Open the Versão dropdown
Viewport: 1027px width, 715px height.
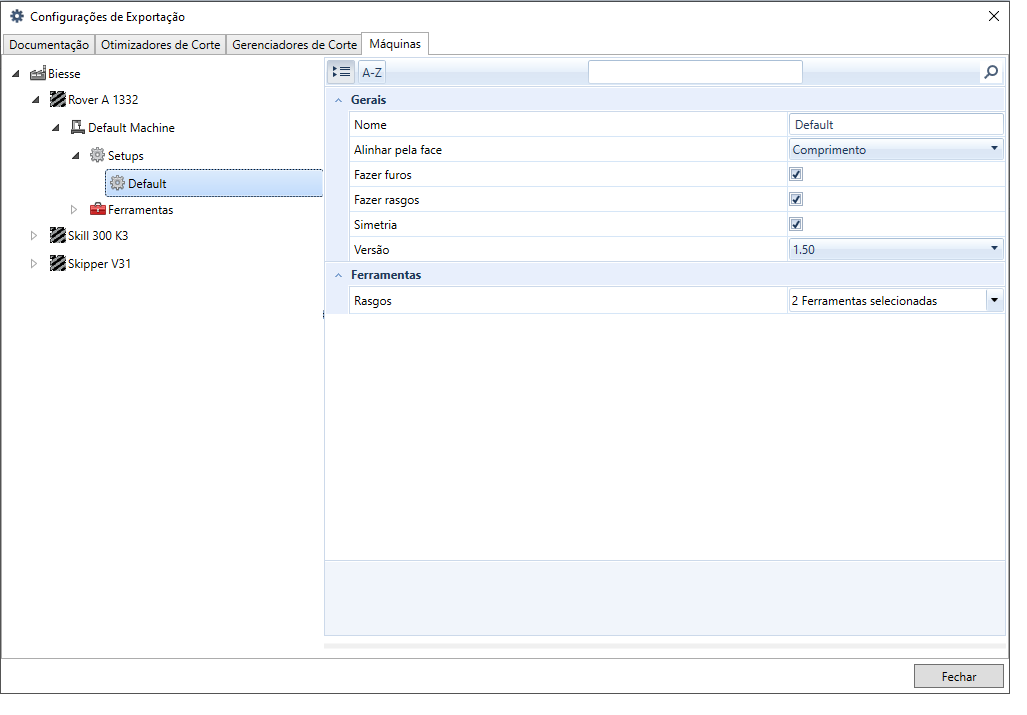[x=896, y=249]
